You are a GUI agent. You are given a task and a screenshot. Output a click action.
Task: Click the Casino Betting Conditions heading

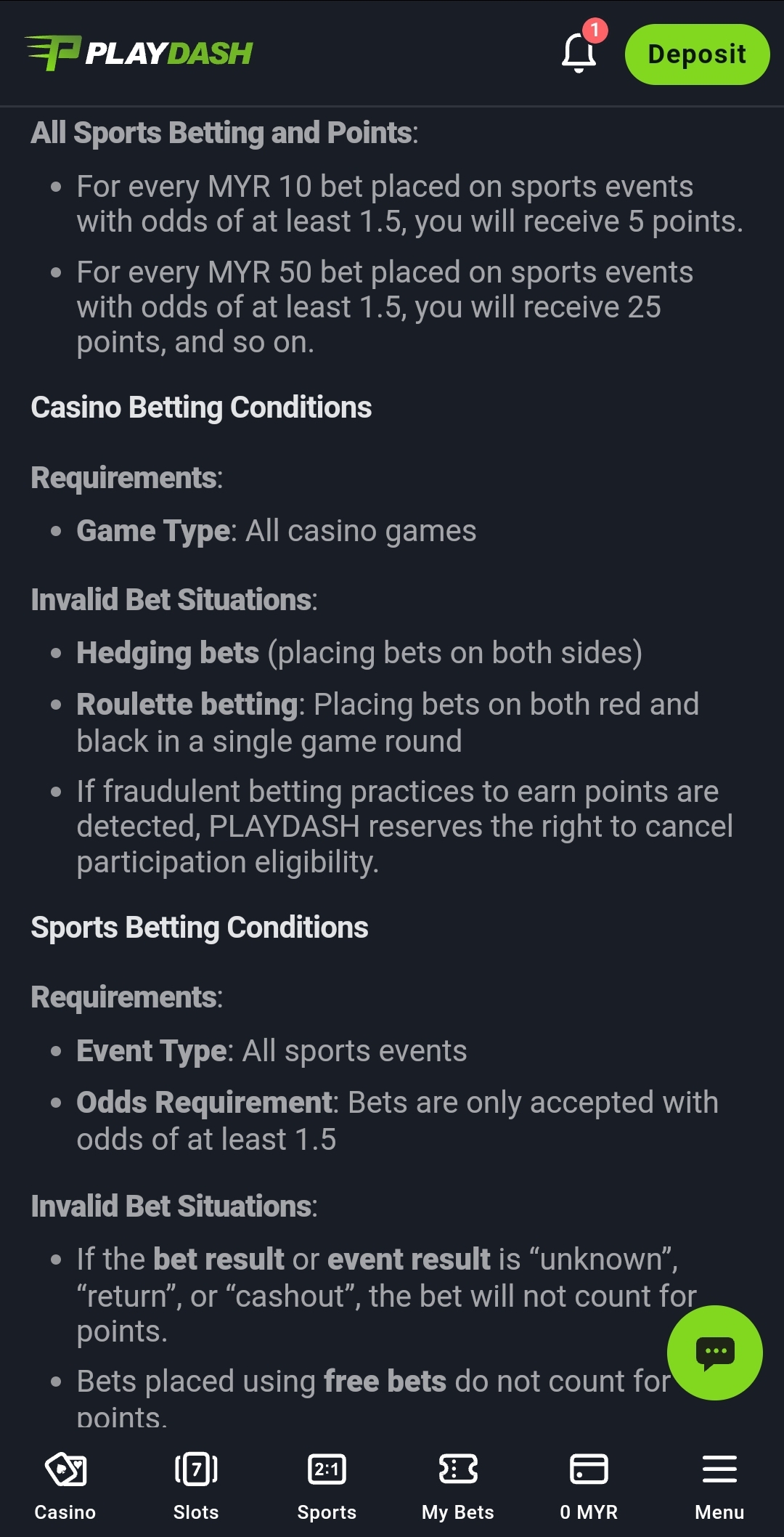pyautogui.click(x=201, y=407)
